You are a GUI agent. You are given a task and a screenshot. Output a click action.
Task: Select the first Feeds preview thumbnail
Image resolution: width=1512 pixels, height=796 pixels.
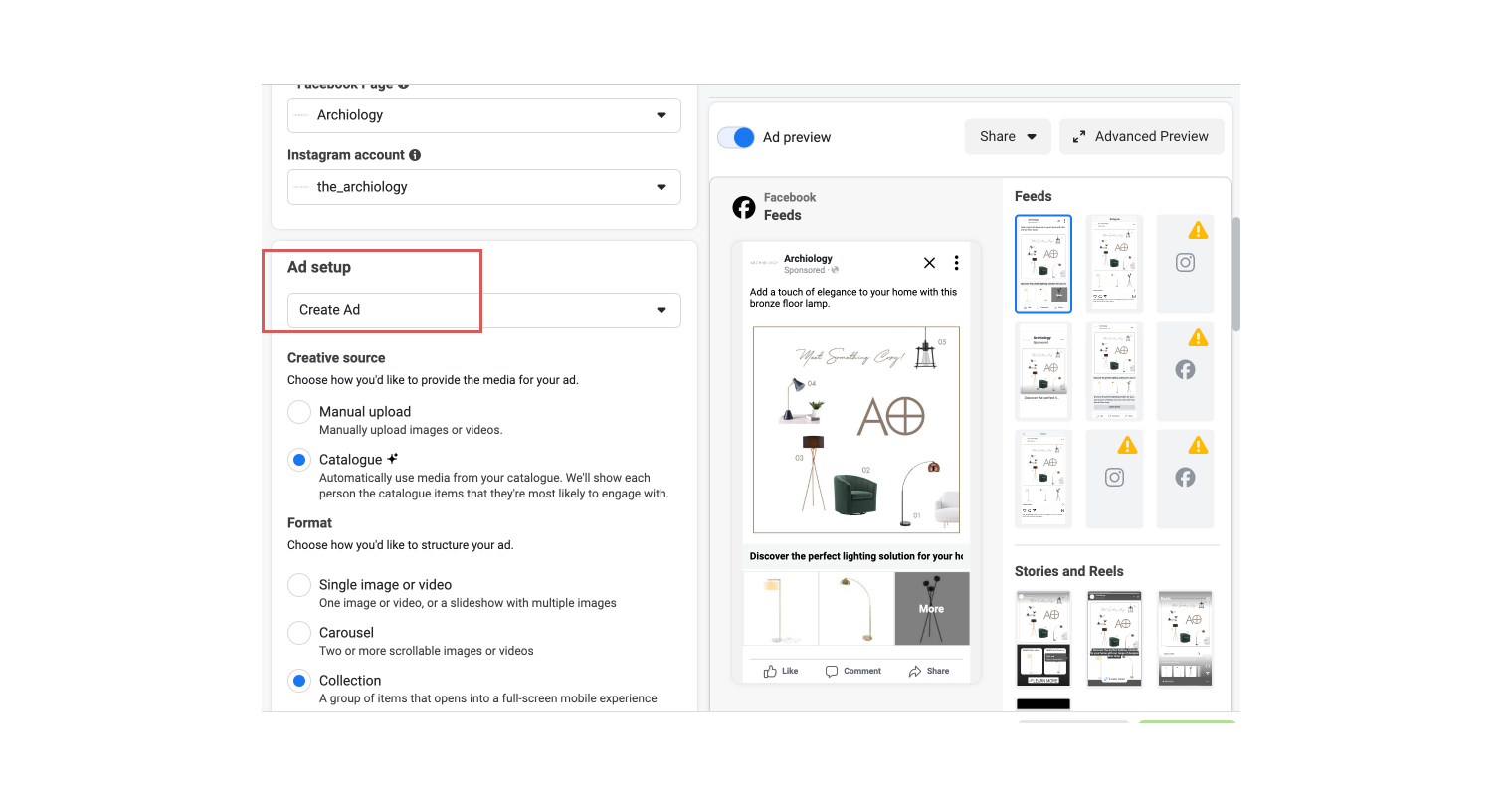[1043, 264]
